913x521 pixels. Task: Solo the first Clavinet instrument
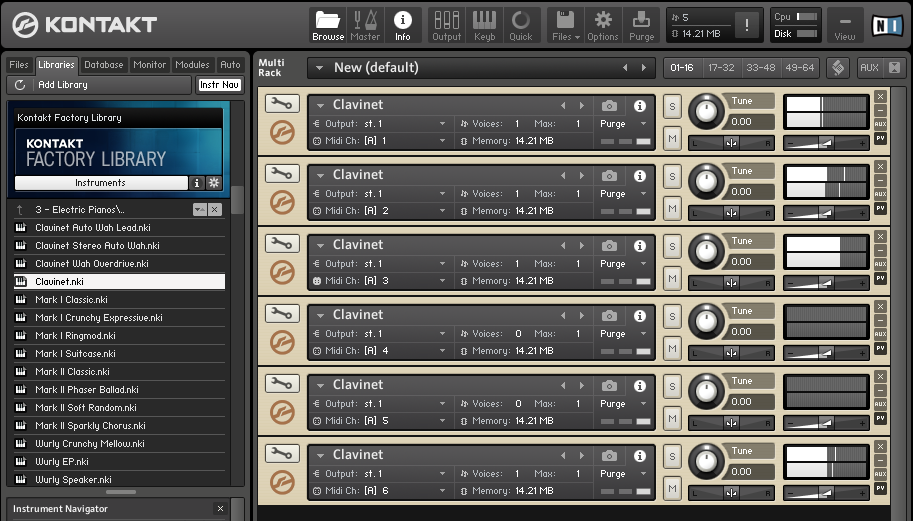pyautogui.click(x=673, y=106)
